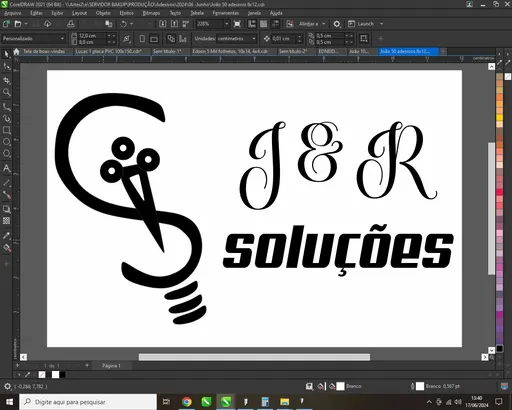Click the Export icon
512x410 pixels.
[x=174, y=24]
